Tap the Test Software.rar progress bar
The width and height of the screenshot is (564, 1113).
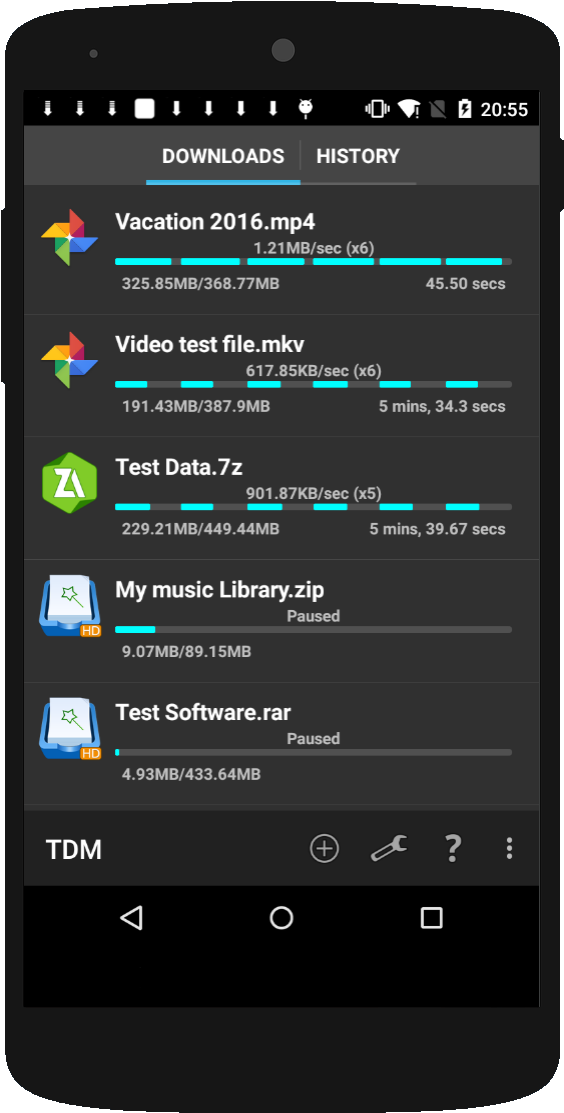(313, 752)
